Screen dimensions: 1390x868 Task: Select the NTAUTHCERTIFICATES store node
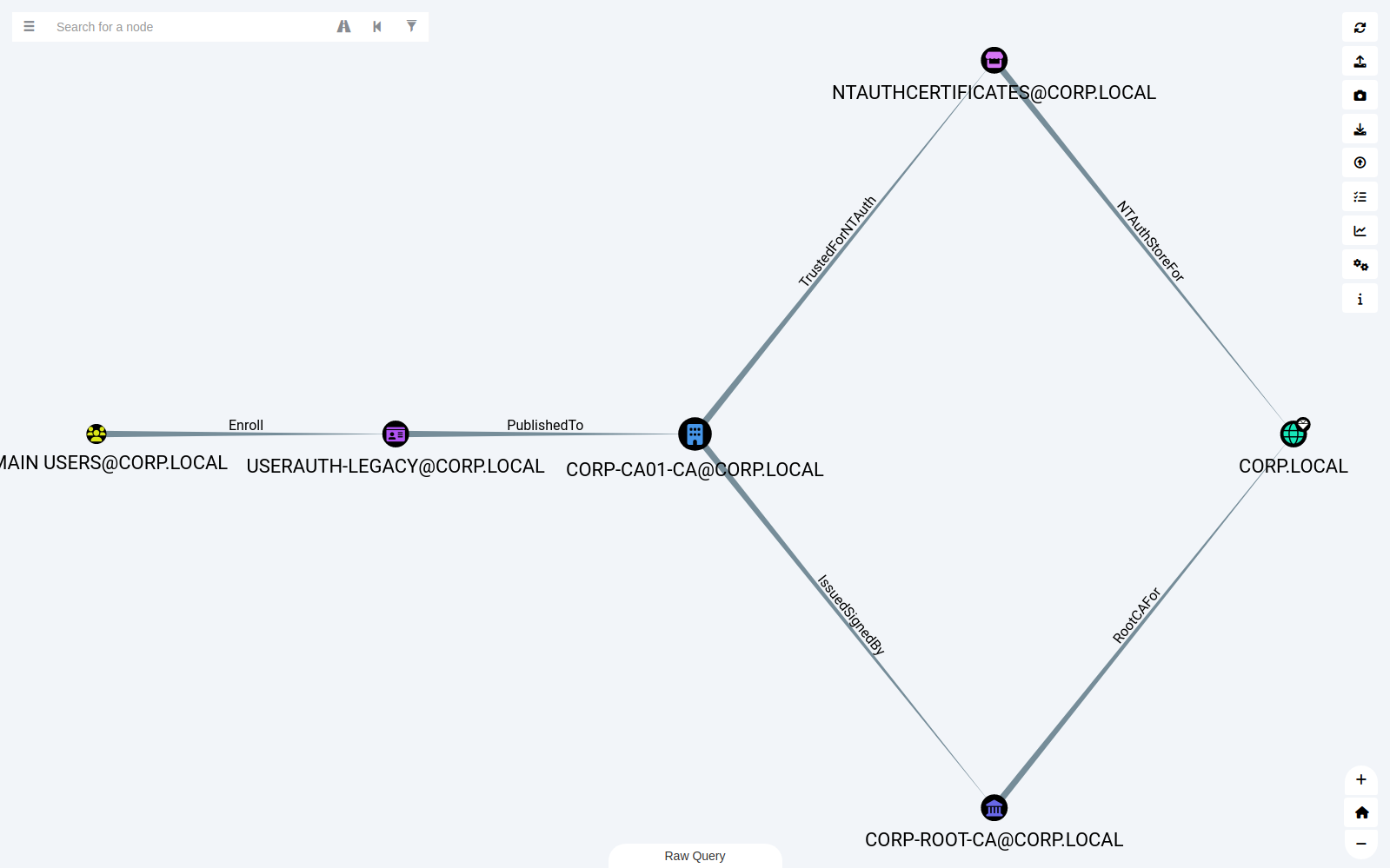[x=994, y=60]
